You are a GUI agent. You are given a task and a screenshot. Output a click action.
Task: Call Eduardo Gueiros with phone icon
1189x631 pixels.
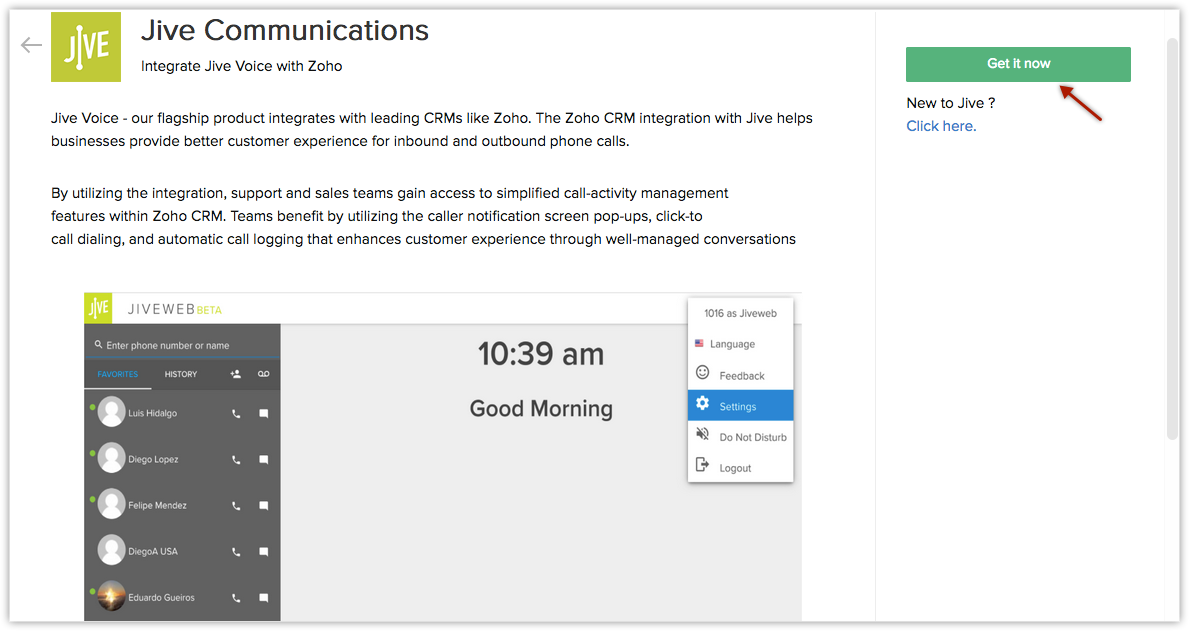[236, 598]
